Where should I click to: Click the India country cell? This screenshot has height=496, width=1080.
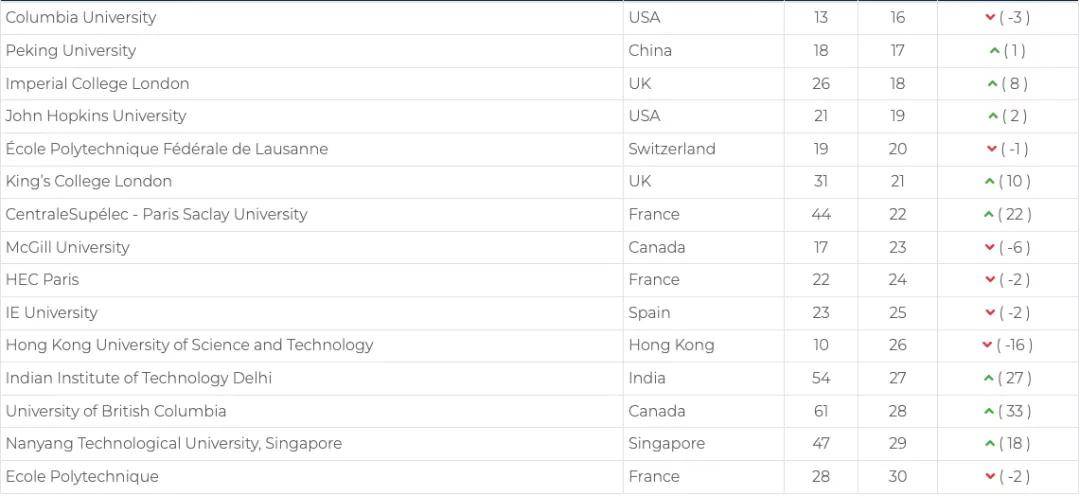tap(646, 378)
